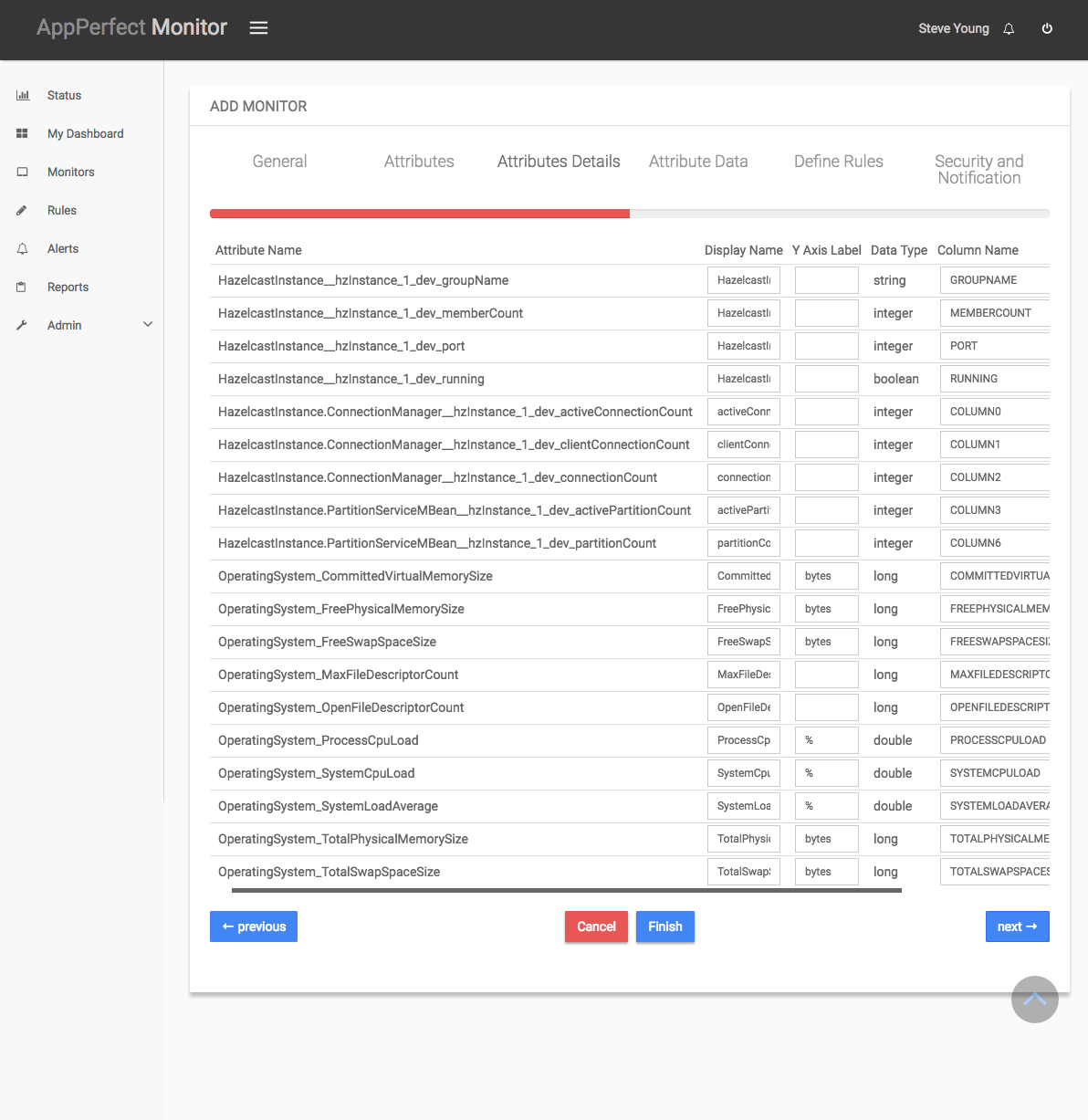Image resolution: width=1088 pixels, height=1120 pixels.
Task: Switch to Security and Notification tab
Action: 978,170
